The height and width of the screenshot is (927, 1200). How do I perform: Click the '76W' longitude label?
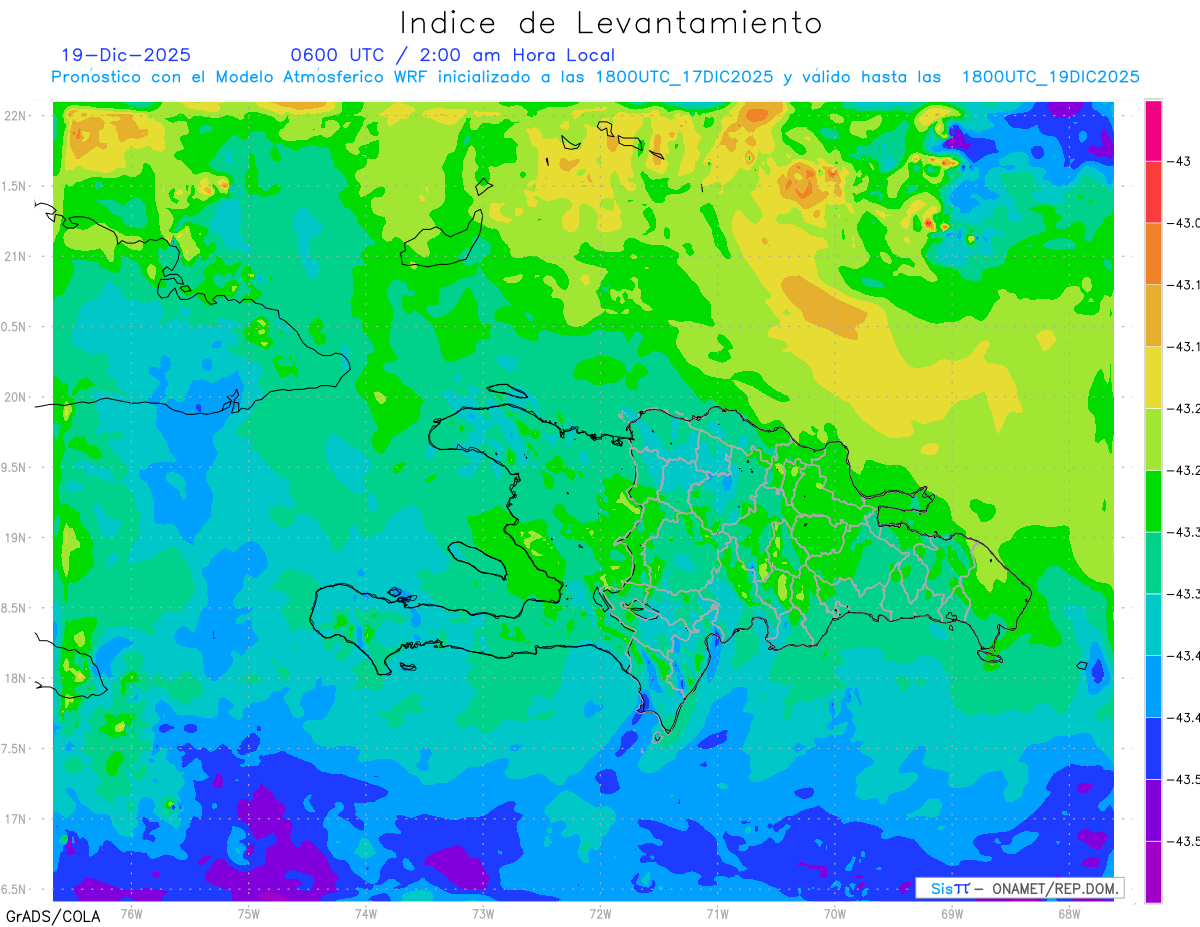pos(131,913)
